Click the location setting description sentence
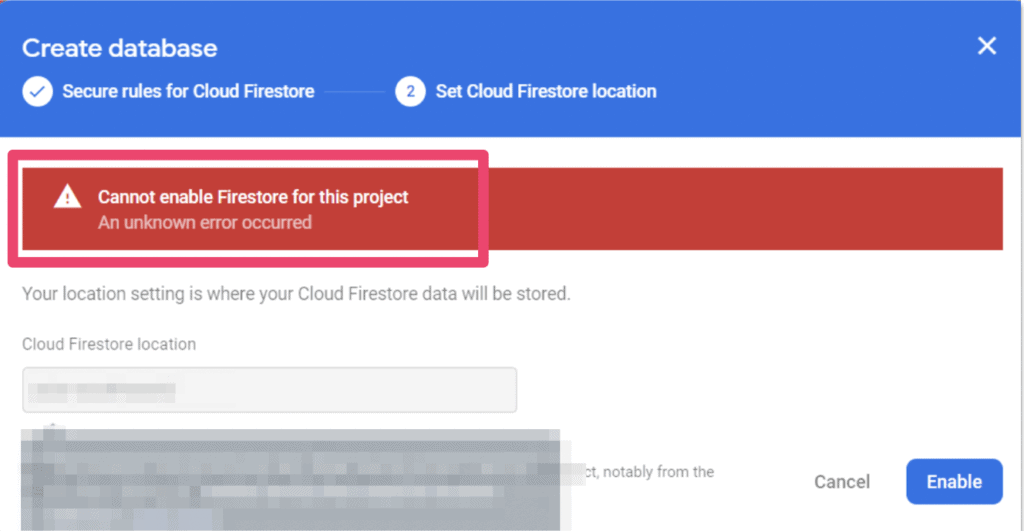Screen dimensions: 1024x531 pos(296,295)
